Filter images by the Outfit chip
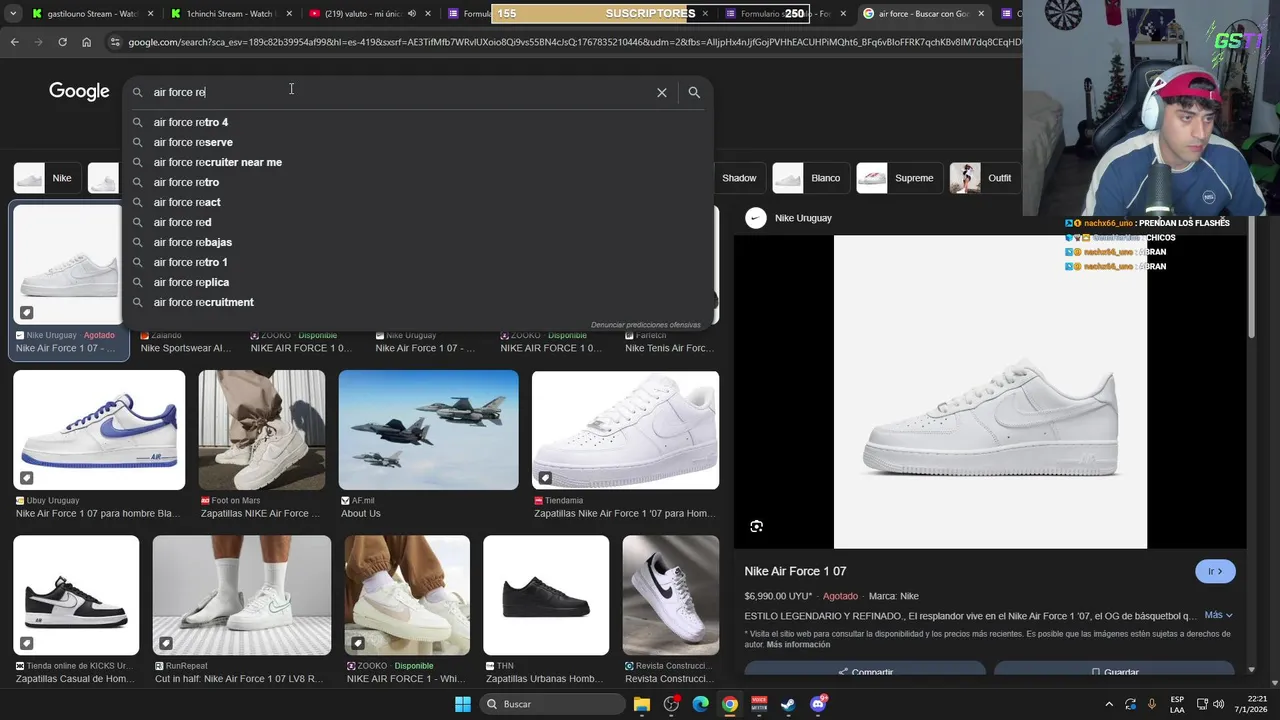The image size is (1280, 720). pos(983,178)
